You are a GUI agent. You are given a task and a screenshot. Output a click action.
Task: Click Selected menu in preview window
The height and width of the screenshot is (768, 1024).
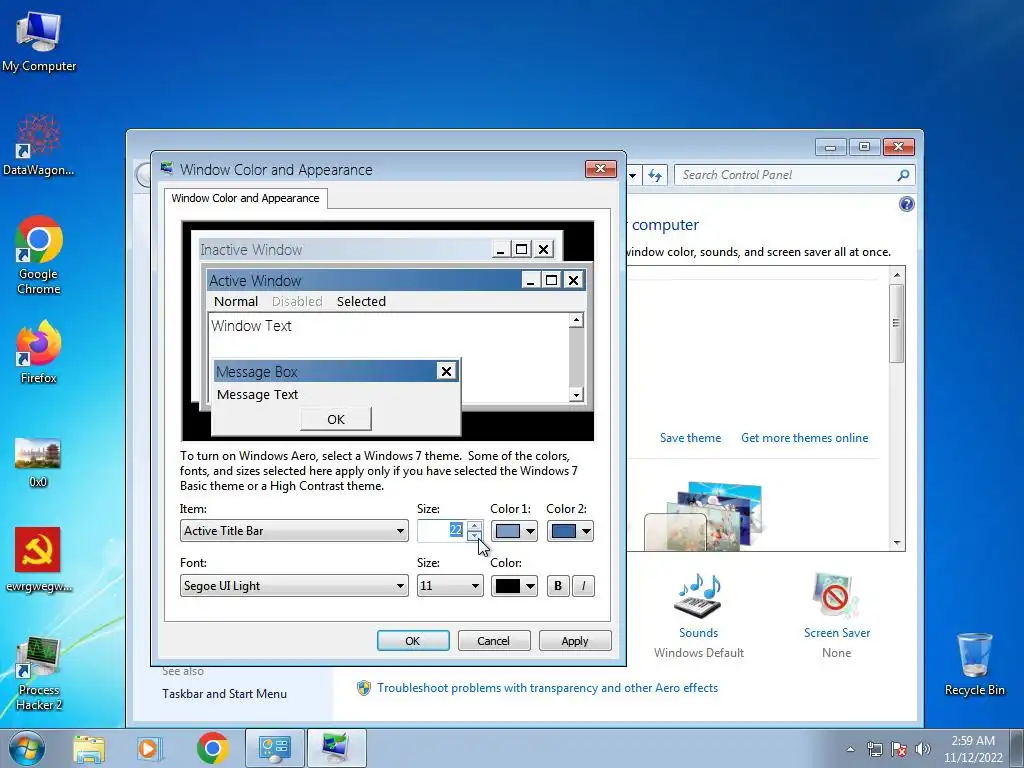361,301
